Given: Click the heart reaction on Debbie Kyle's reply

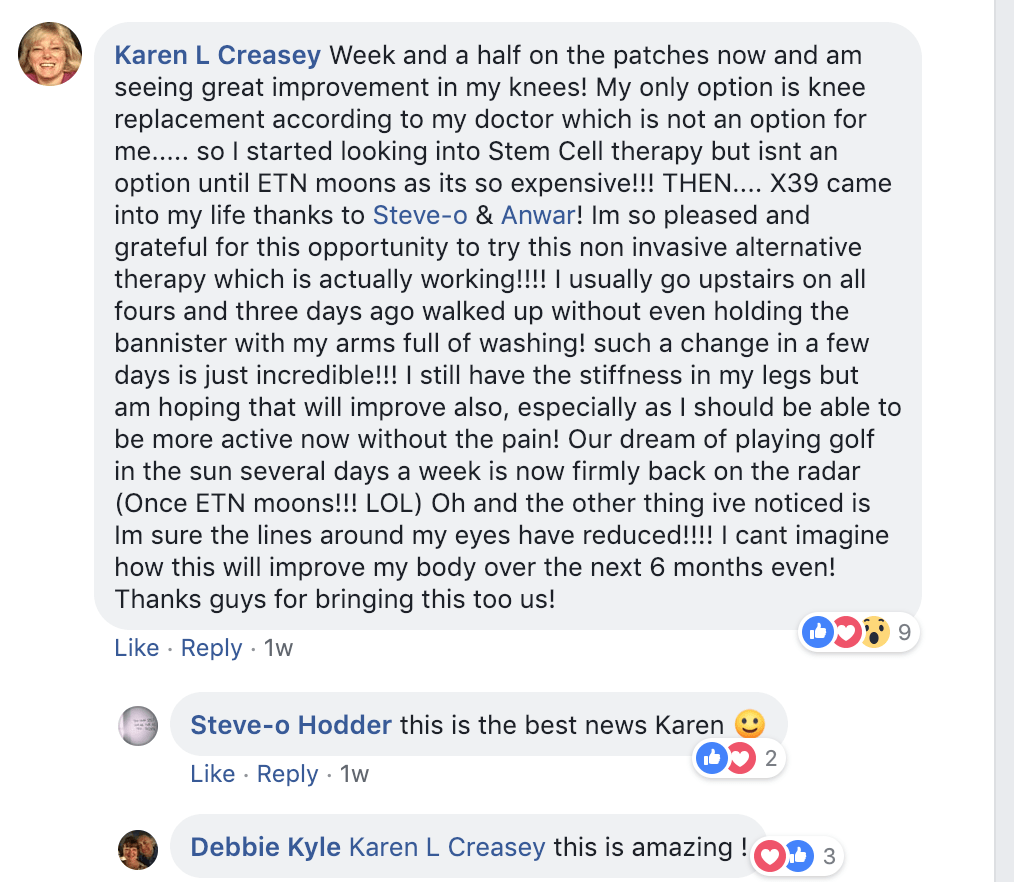Looking at the screenshot, I should point(770,856).
